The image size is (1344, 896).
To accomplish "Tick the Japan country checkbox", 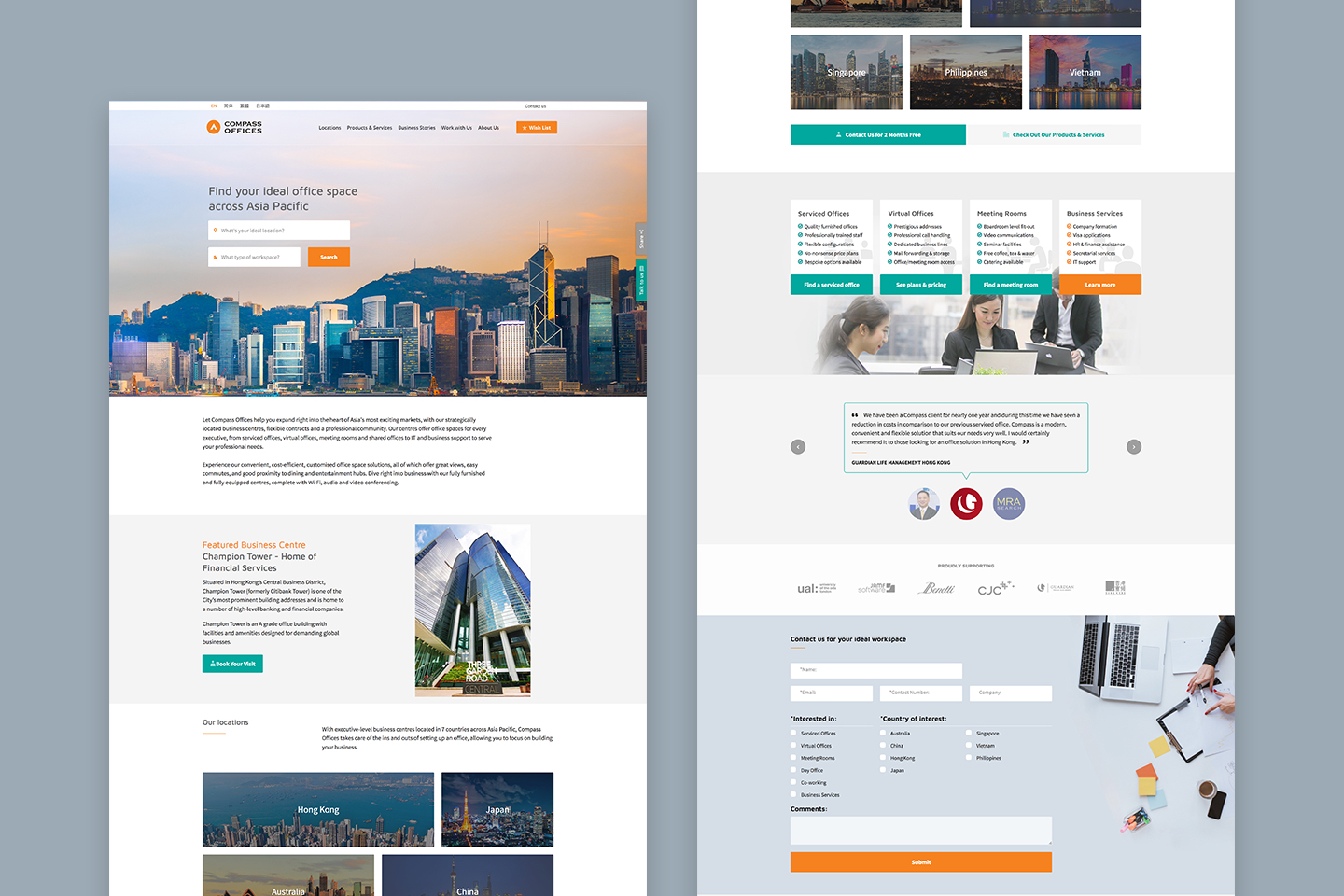I will point(883,770).
